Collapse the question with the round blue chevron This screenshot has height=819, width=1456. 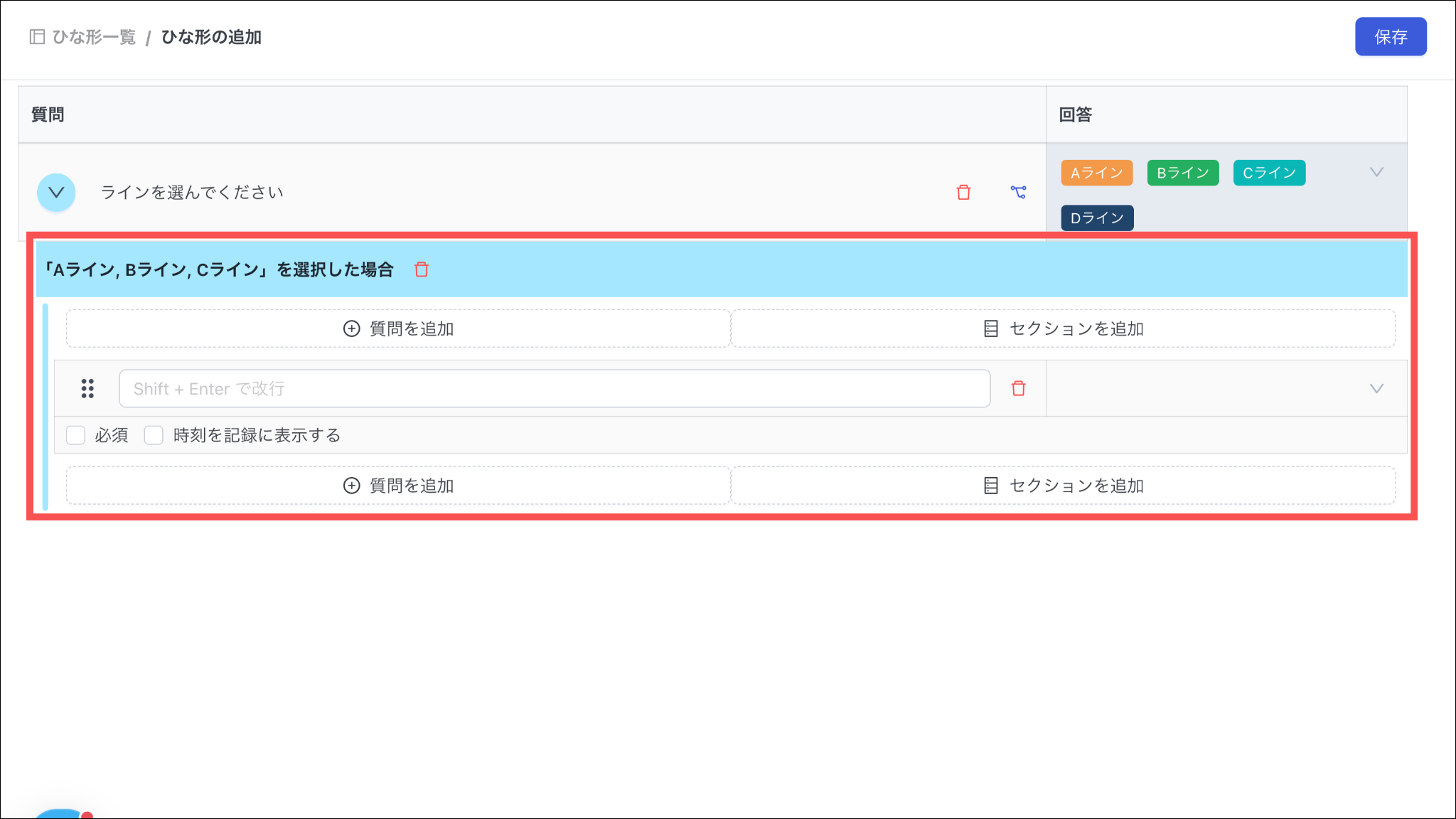(56, 192)
